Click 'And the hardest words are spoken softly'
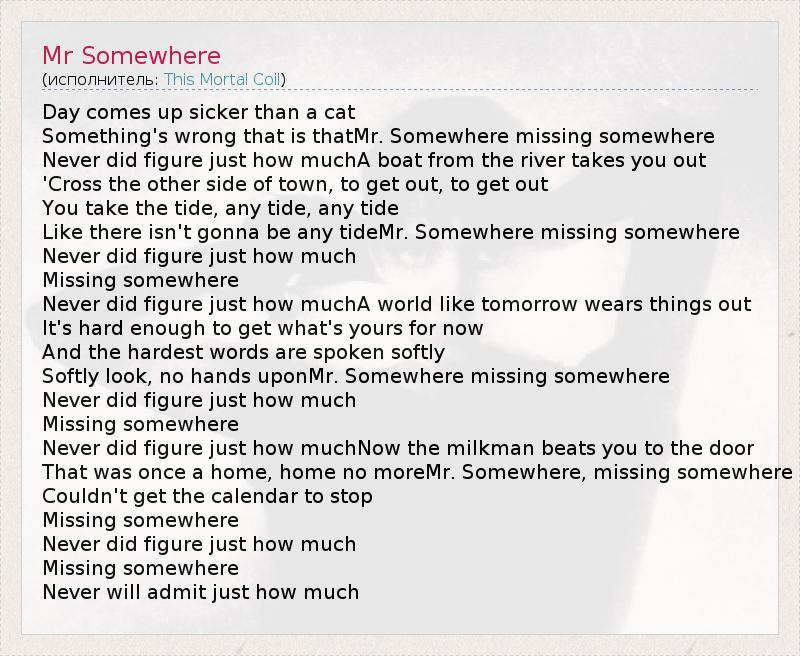The image size is (800, 656). point(243,352)
